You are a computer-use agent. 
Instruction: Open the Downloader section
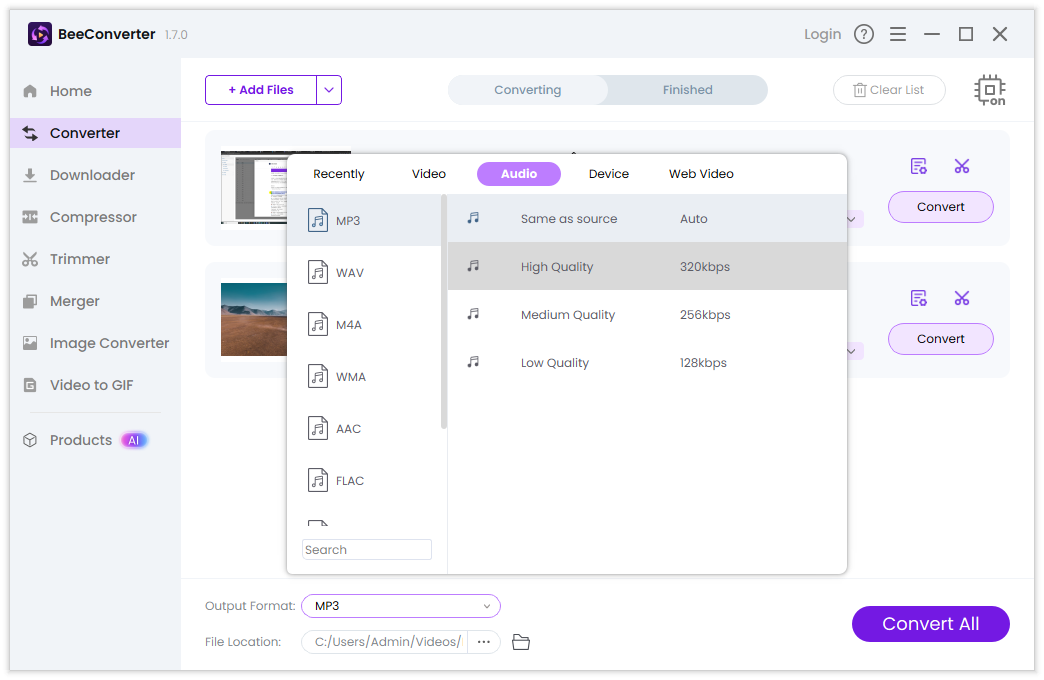pyautogui.click(x=92, y=175)
